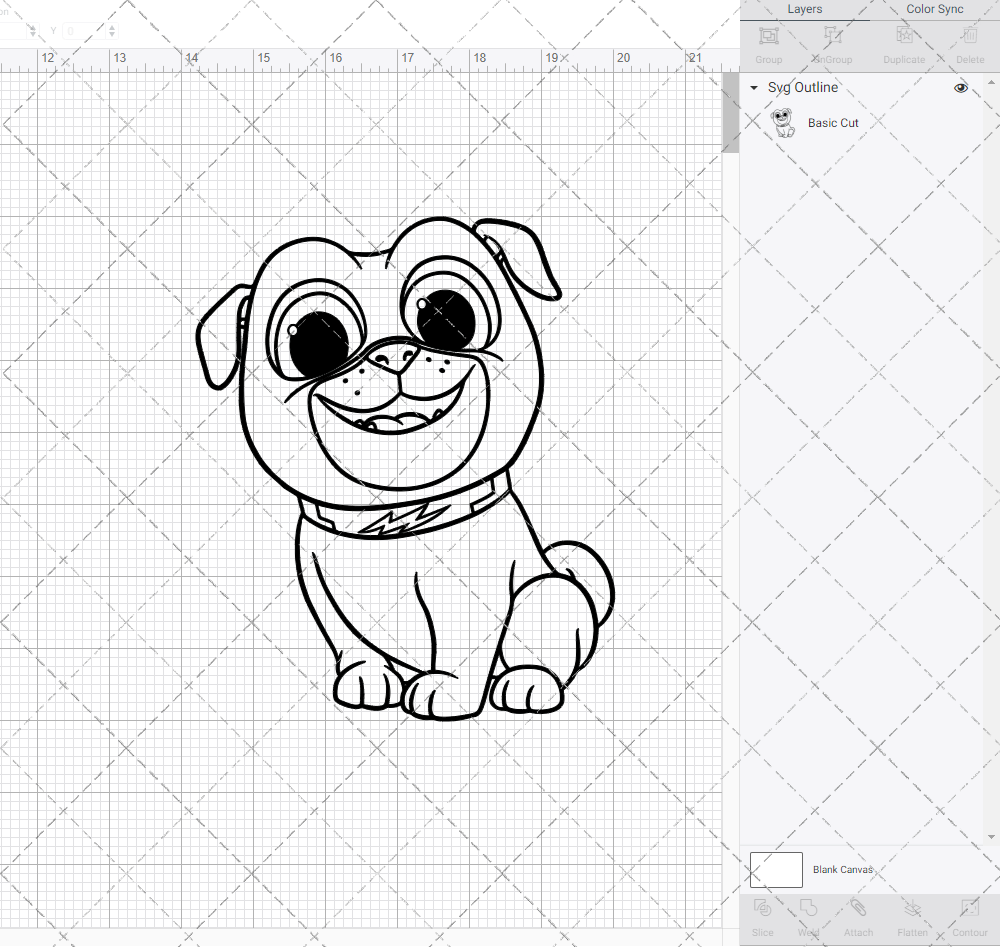Viewport: 1000px width, 947px height.
Task: Select the Basic Cut layer label
Action: coord(833,123)
